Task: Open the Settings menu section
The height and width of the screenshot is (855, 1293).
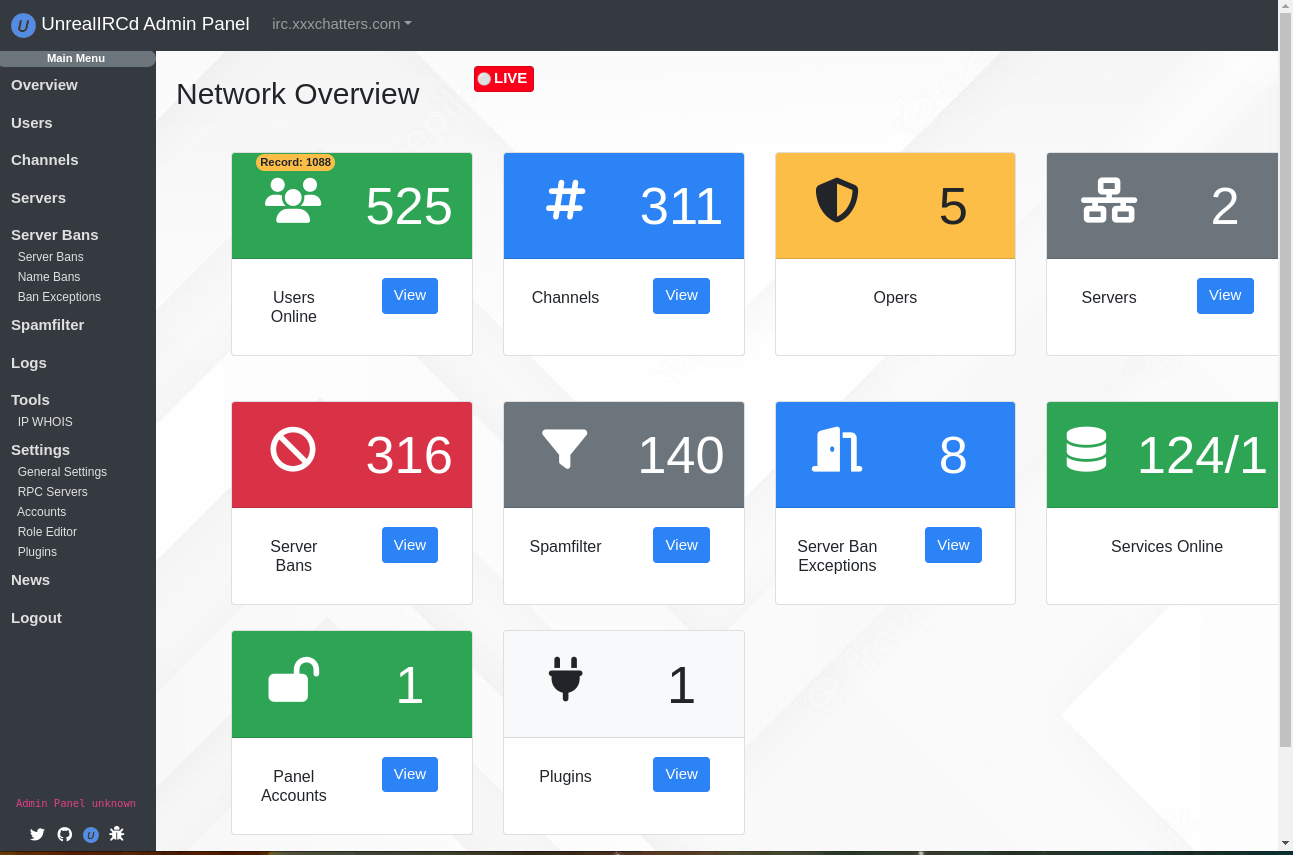Action: (40, 450)
